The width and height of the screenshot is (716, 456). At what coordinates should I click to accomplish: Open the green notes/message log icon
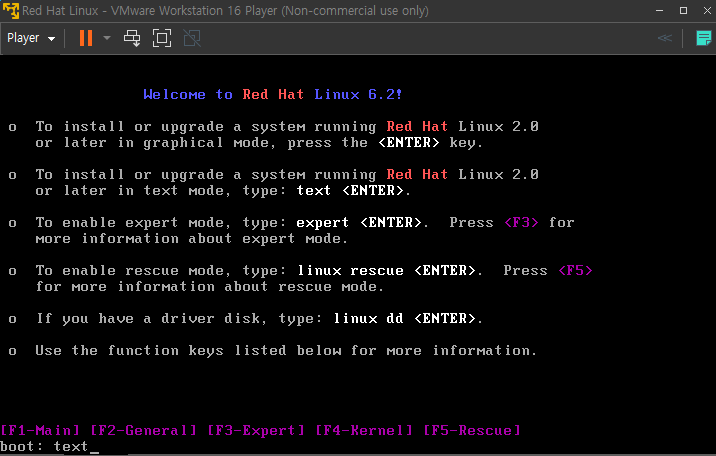tap(703, 38)
